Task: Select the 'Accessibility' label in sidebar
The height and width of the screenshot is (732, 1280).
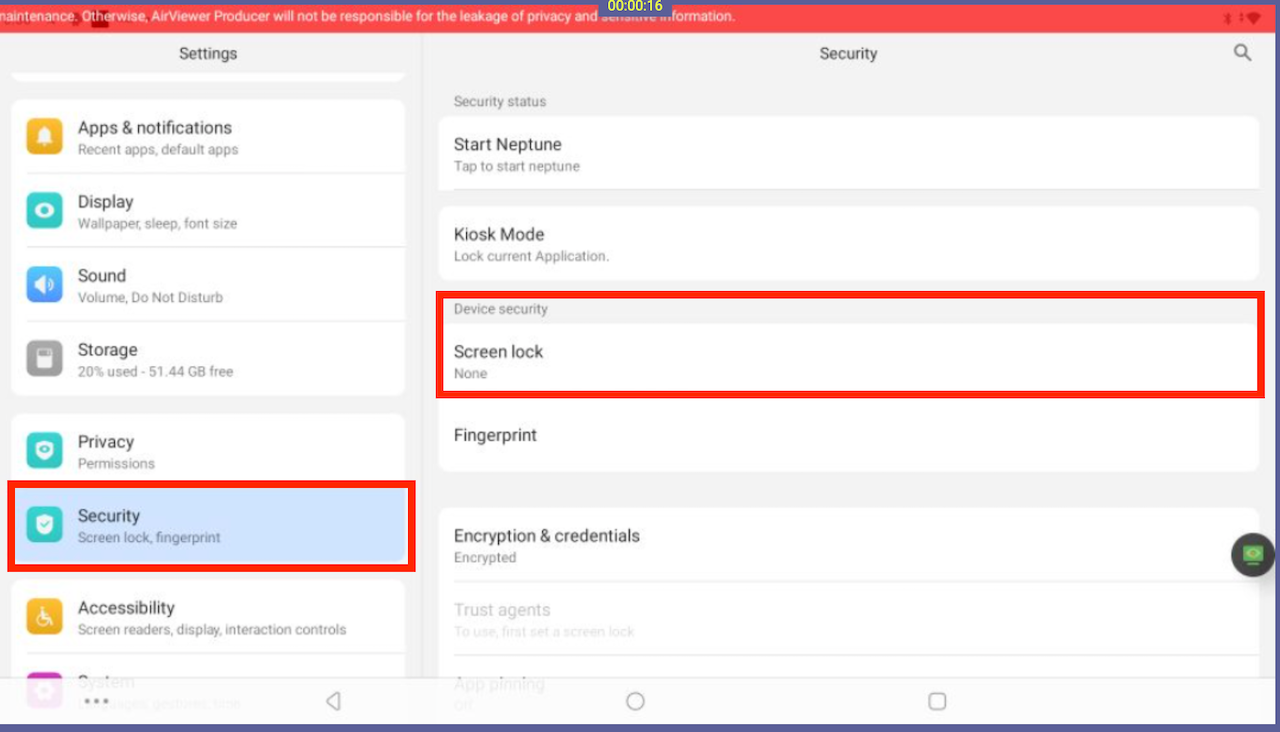Action: point(126,608)
